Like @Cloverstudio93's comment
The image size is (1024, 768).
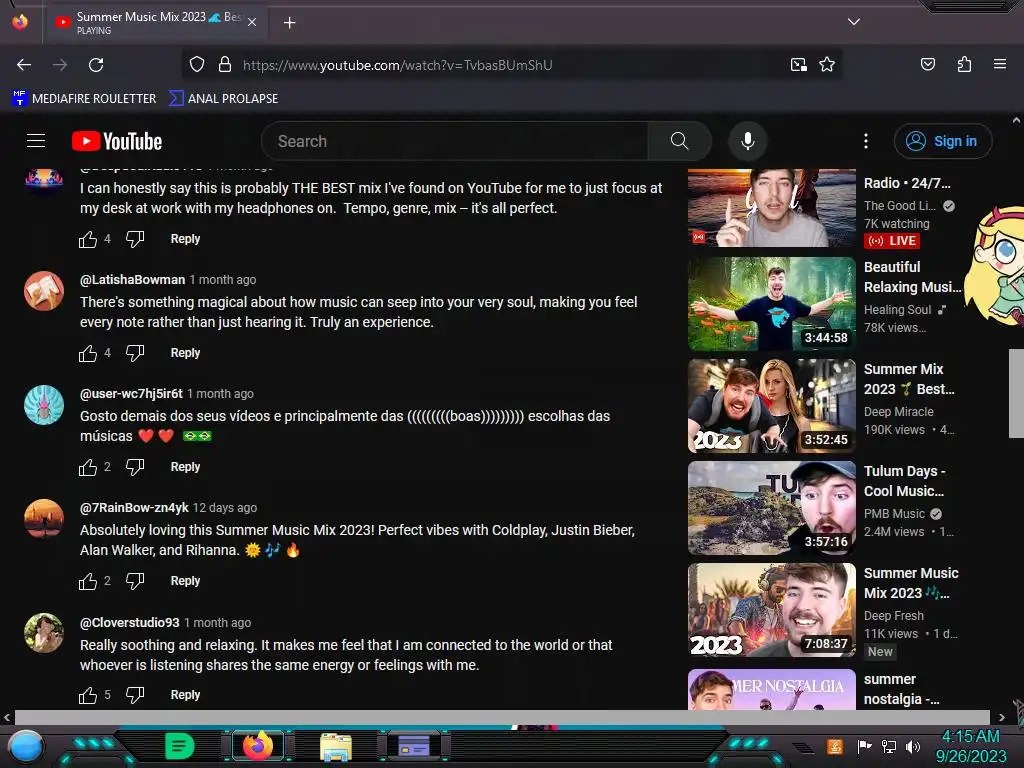coord(88,696)
